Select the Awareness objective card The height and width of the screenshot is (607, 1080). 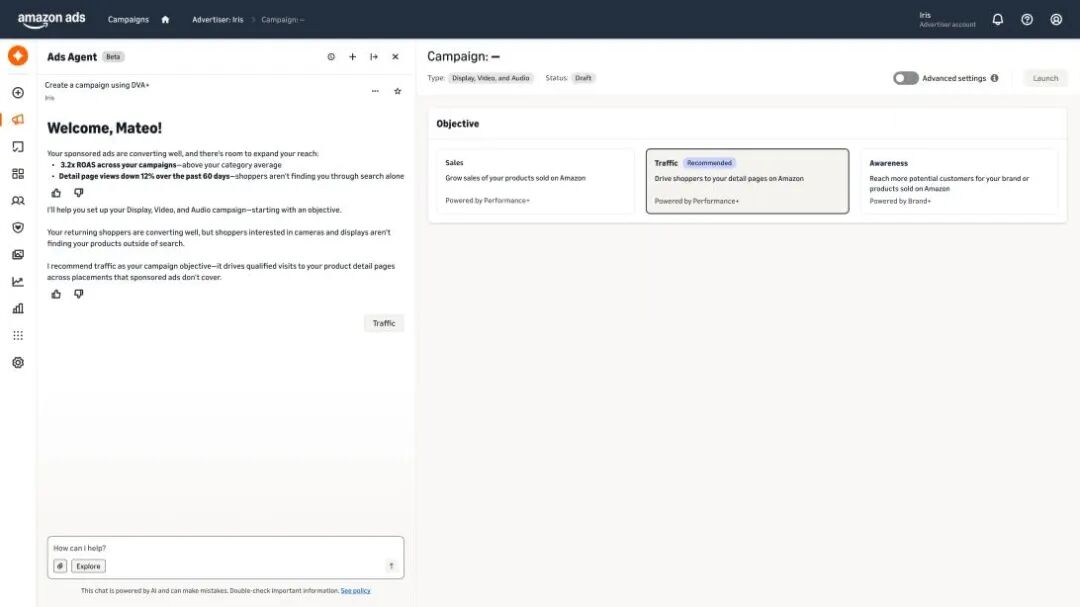point(959,181)
